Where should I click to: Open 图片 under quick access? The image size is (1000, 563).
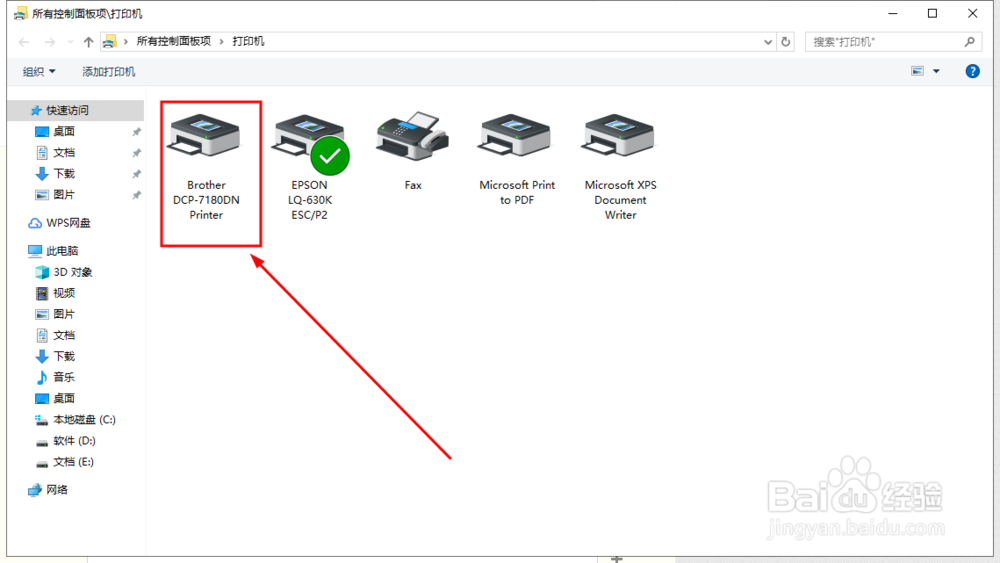pos(55,194)
